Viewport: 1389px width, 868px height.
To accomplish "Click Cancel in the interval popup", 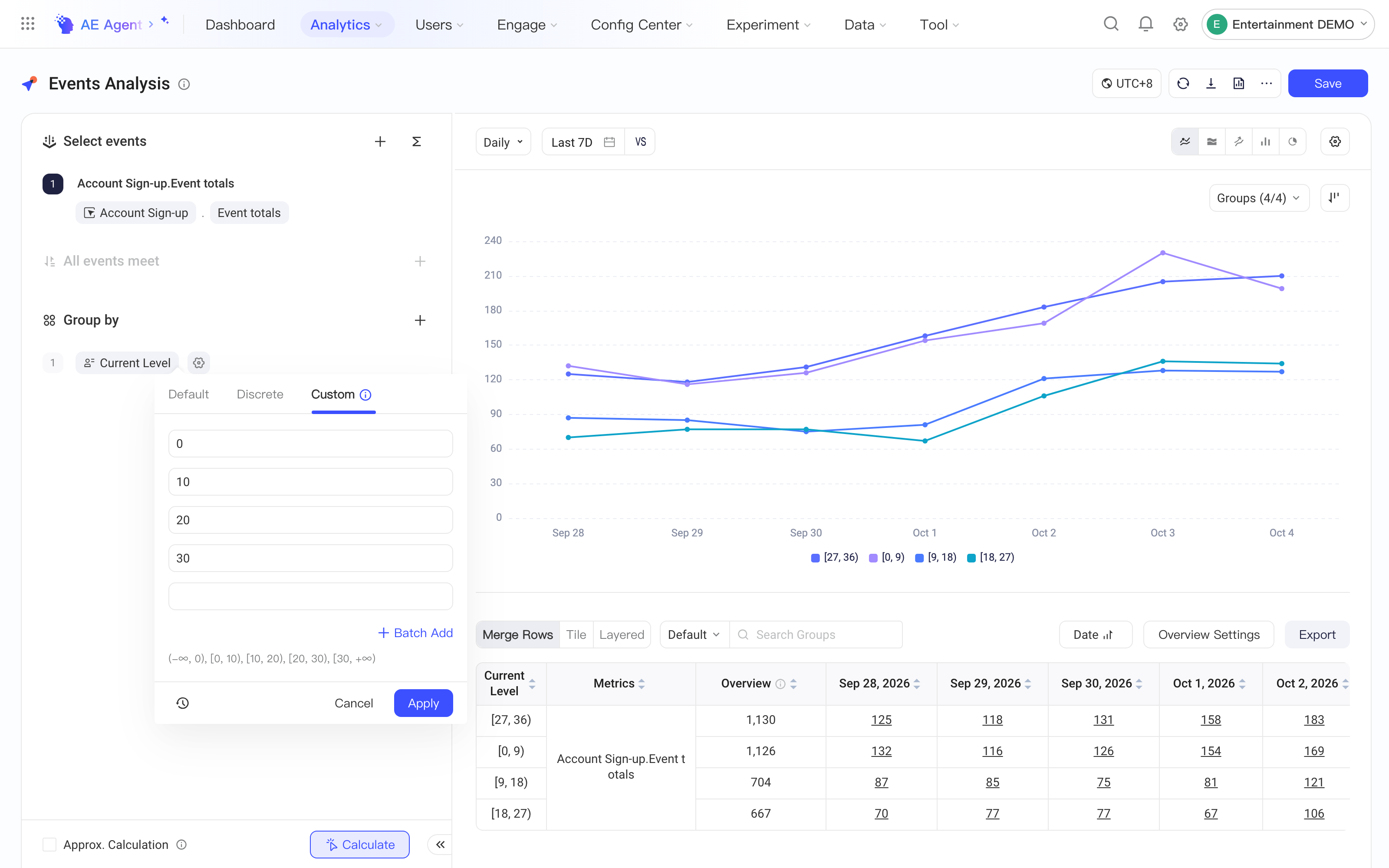I will pyautogui.click(x=354, y=703).
